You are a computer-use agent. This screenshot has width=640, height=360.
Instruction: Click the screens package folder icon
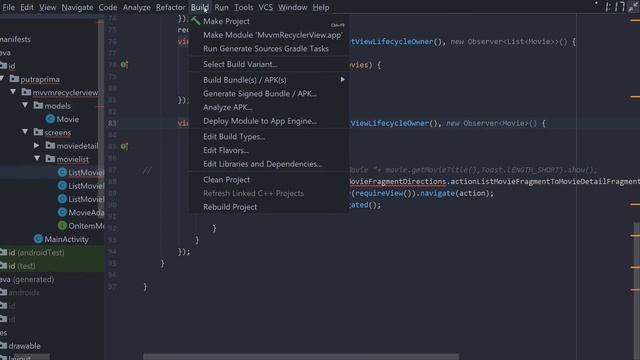(x=38, y=132)
